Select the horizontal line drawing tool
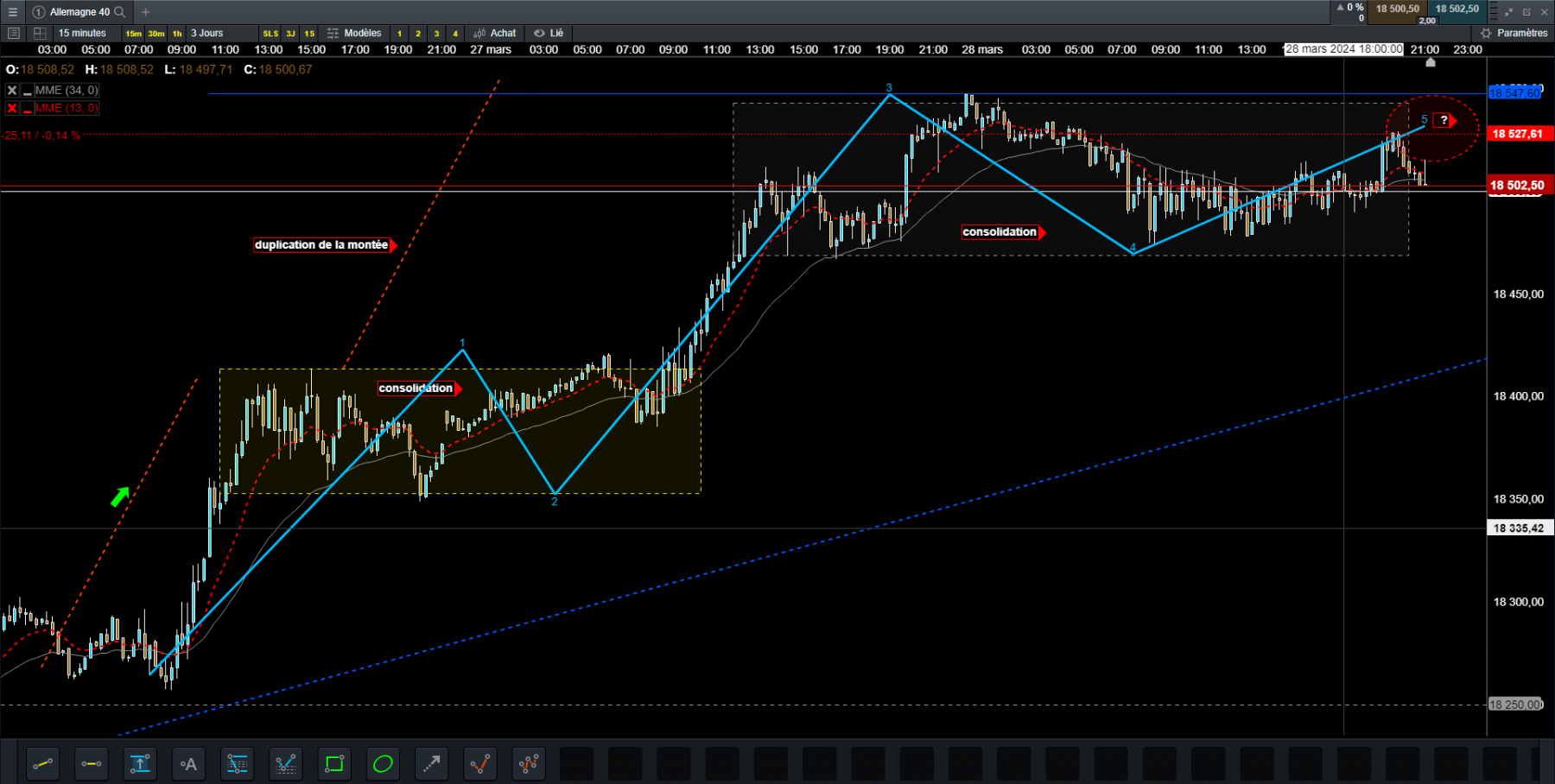1555x784 pixels. coord(92,763)
